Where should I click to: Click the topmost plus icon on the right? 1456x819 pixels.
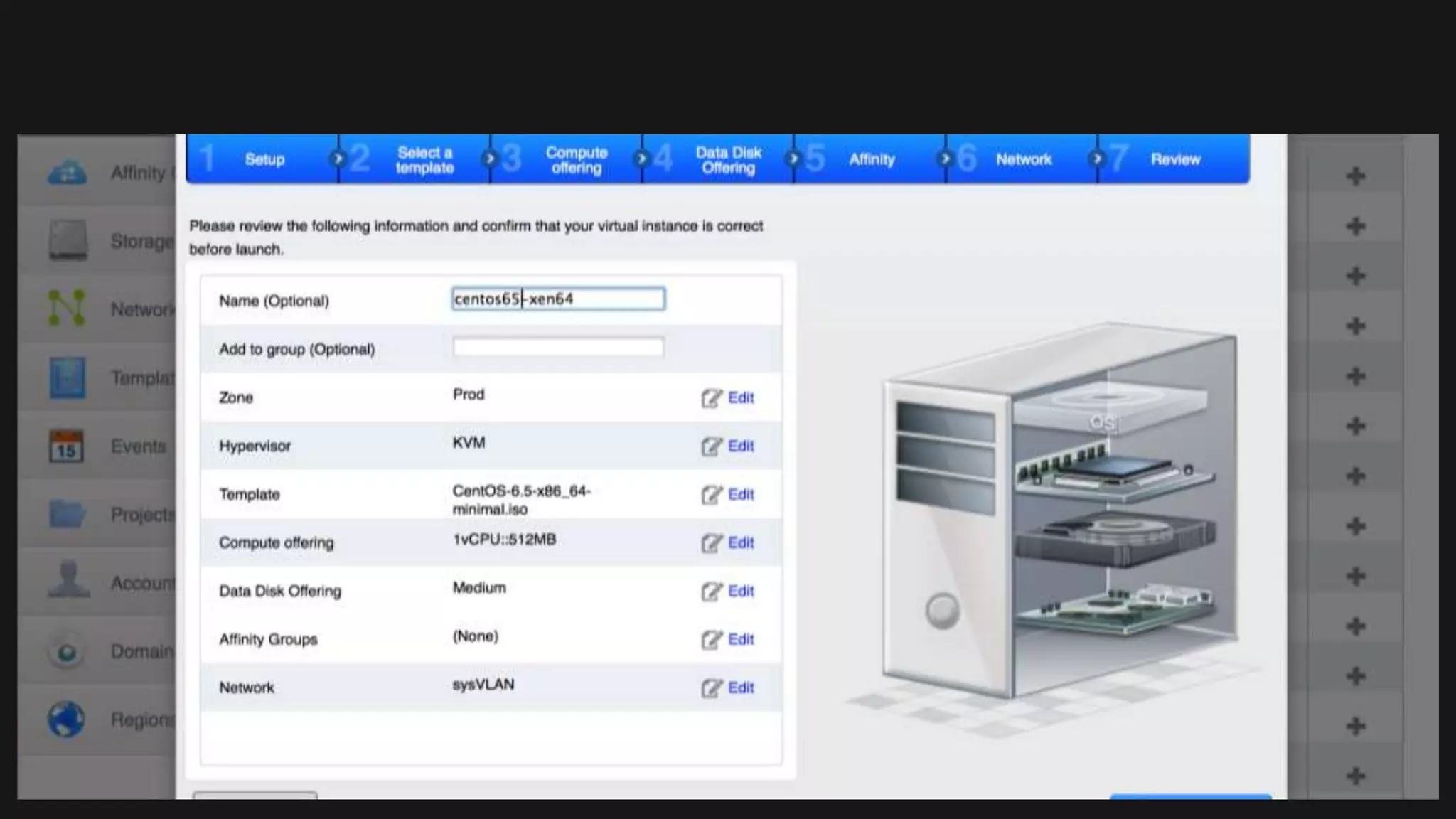point(1356,176)
